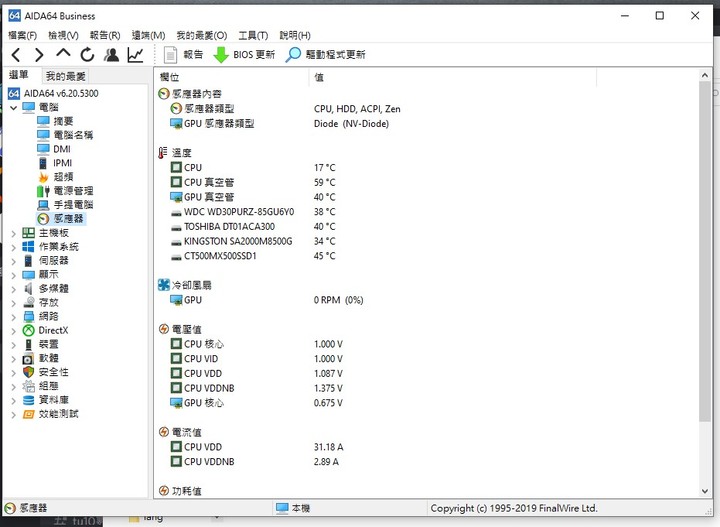The height and width of the screenshot is (527, 720).
Task: Collapse the 電腦 computer tree node
Action: coord(13,108)
